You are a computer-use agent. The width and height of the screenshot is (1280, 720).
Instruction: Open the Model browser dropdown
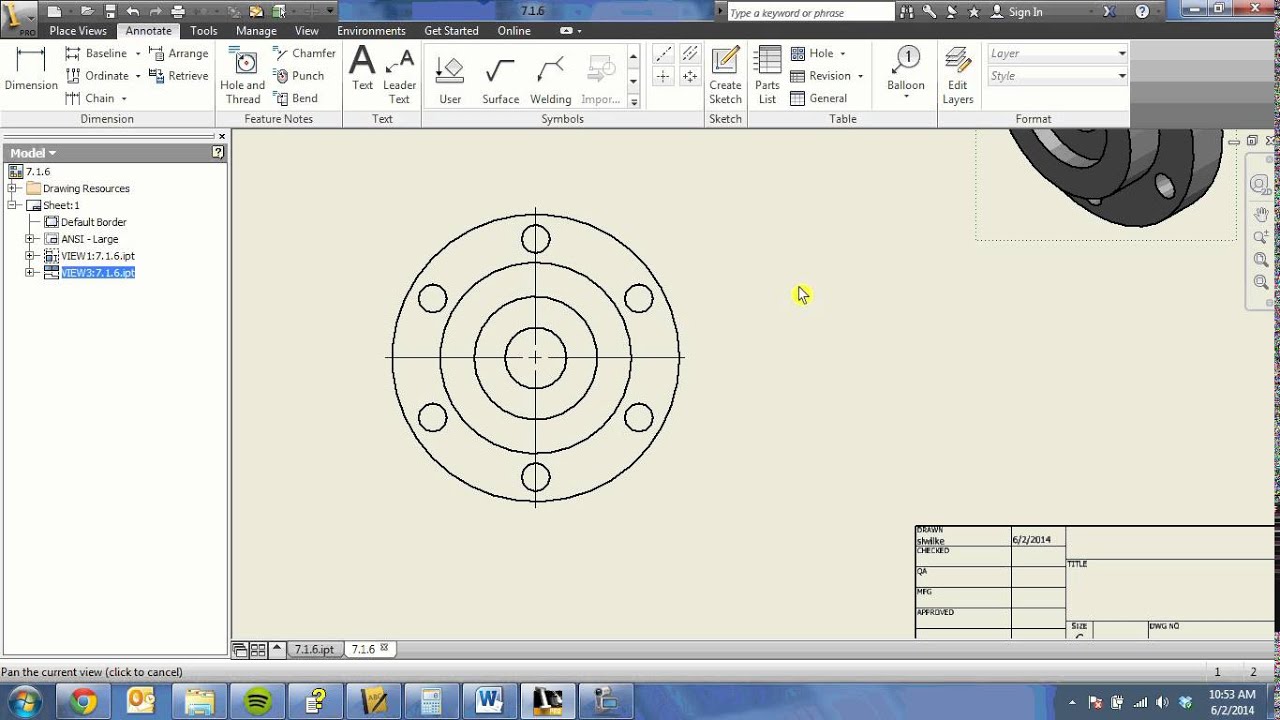coord(33,153)
